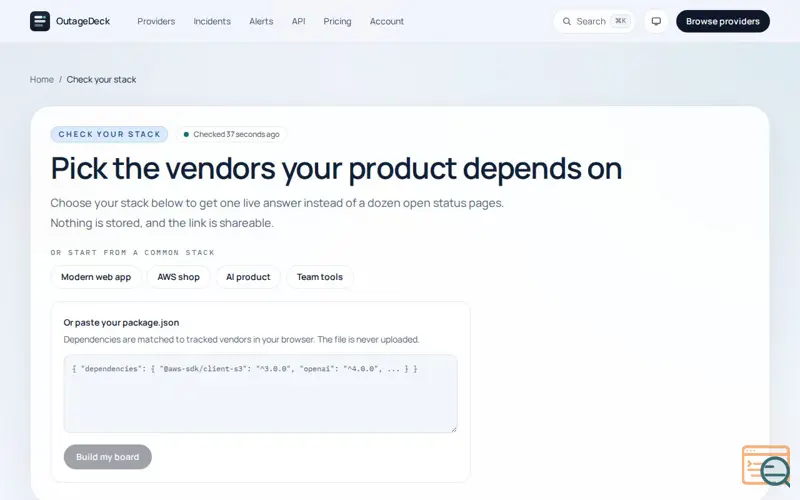
Task: Click the Browse providers button
Action: tap(722, 21)
